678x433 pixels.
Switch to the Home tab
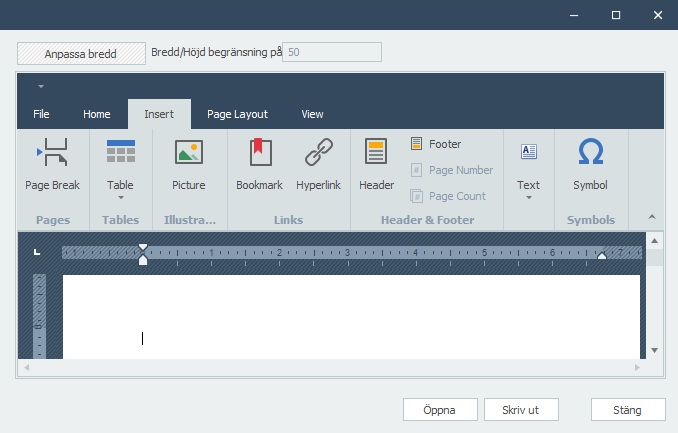tap(97, 114)
